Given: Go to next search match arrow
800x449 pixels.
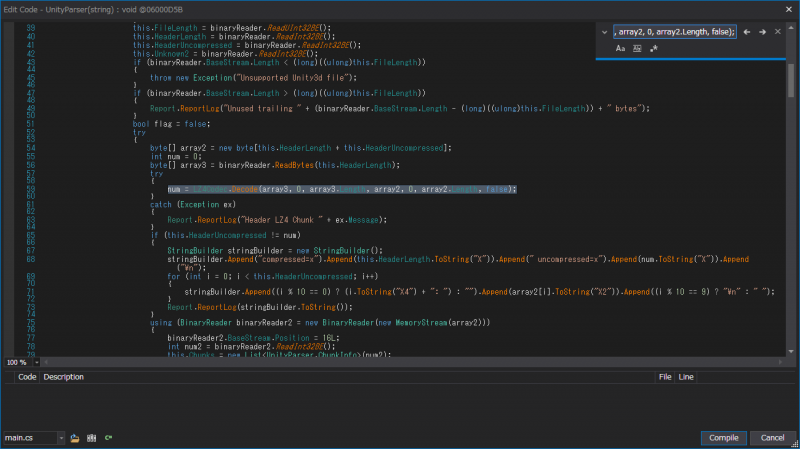Looking at the screenshot, I should 762,32.
